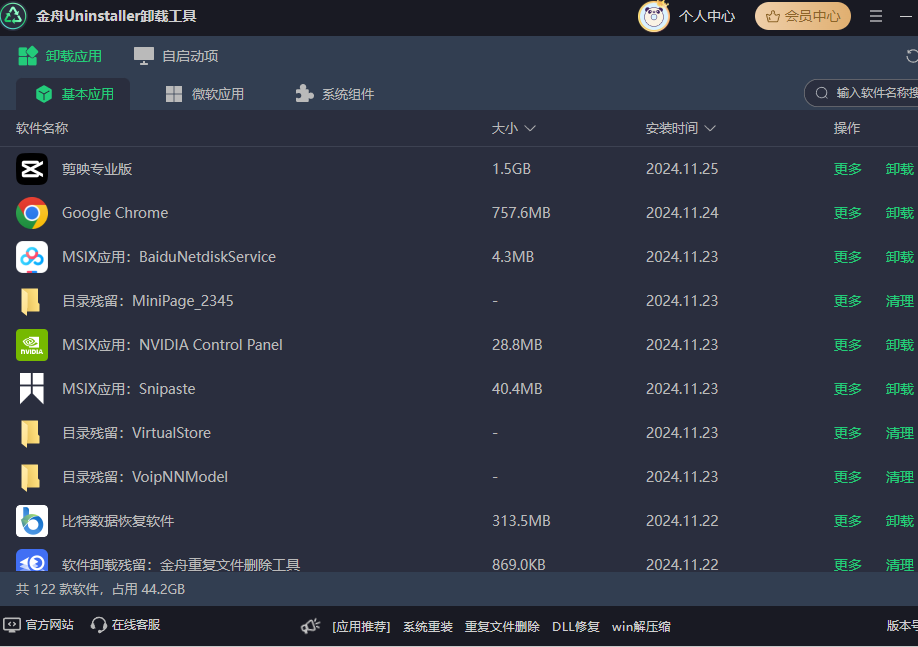This screenshot has width=918, height=647.
Task: Click 清理 for VoipNNModel
Action: click(899, 477)
